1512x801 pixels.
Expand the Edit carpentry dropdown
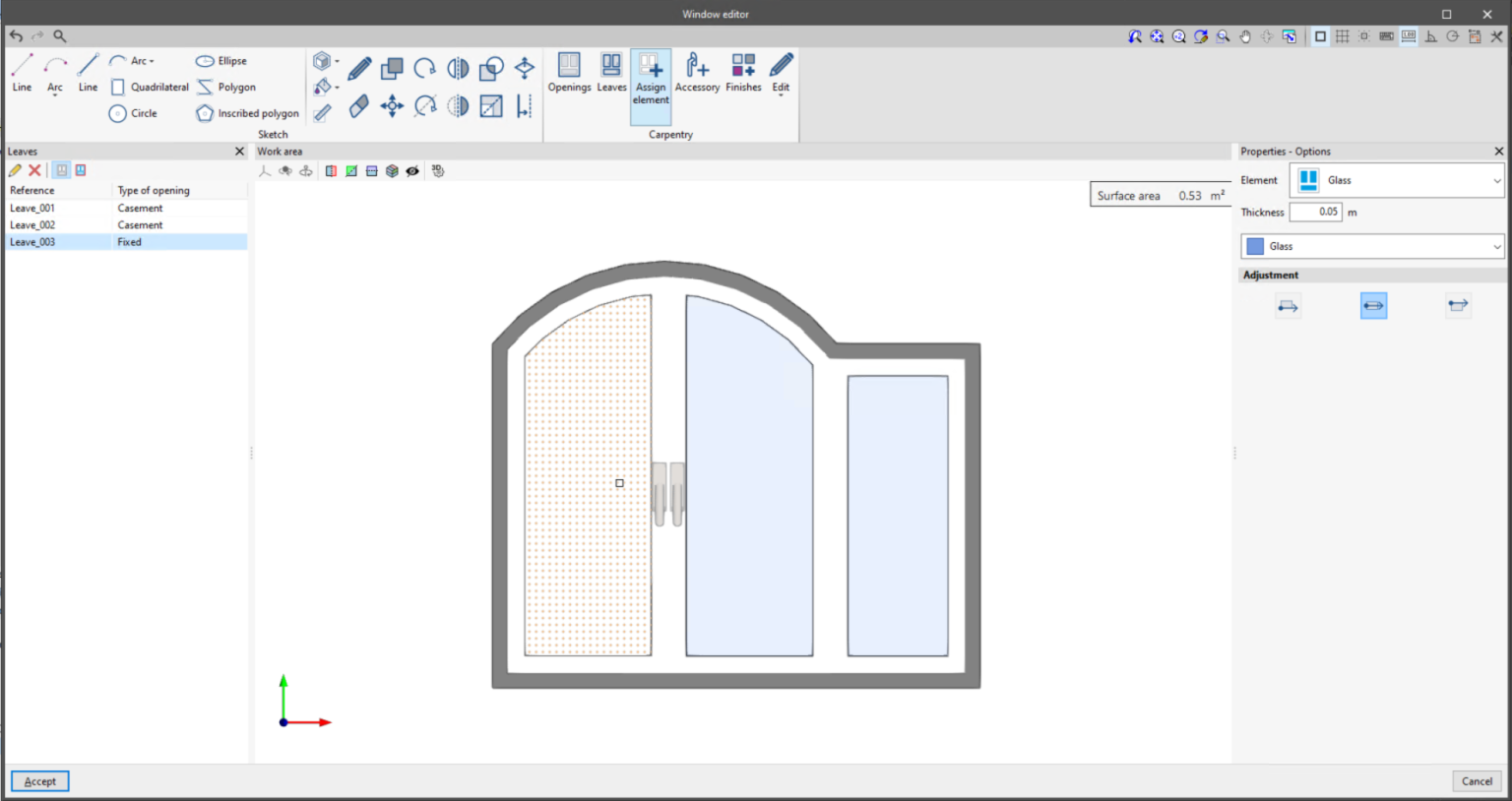781,95
